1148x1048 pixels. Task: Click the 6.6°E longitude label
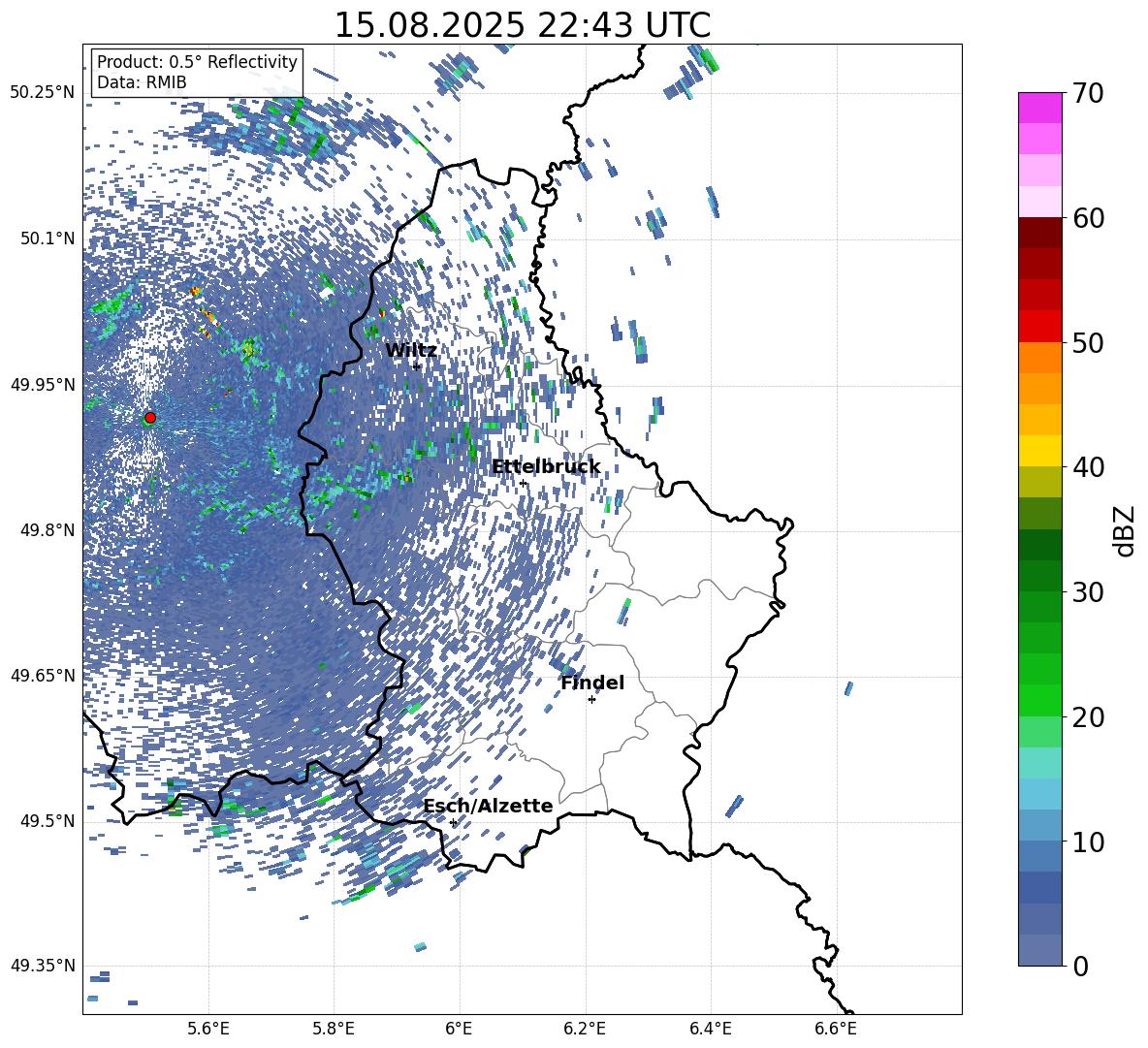point(836,1029)
